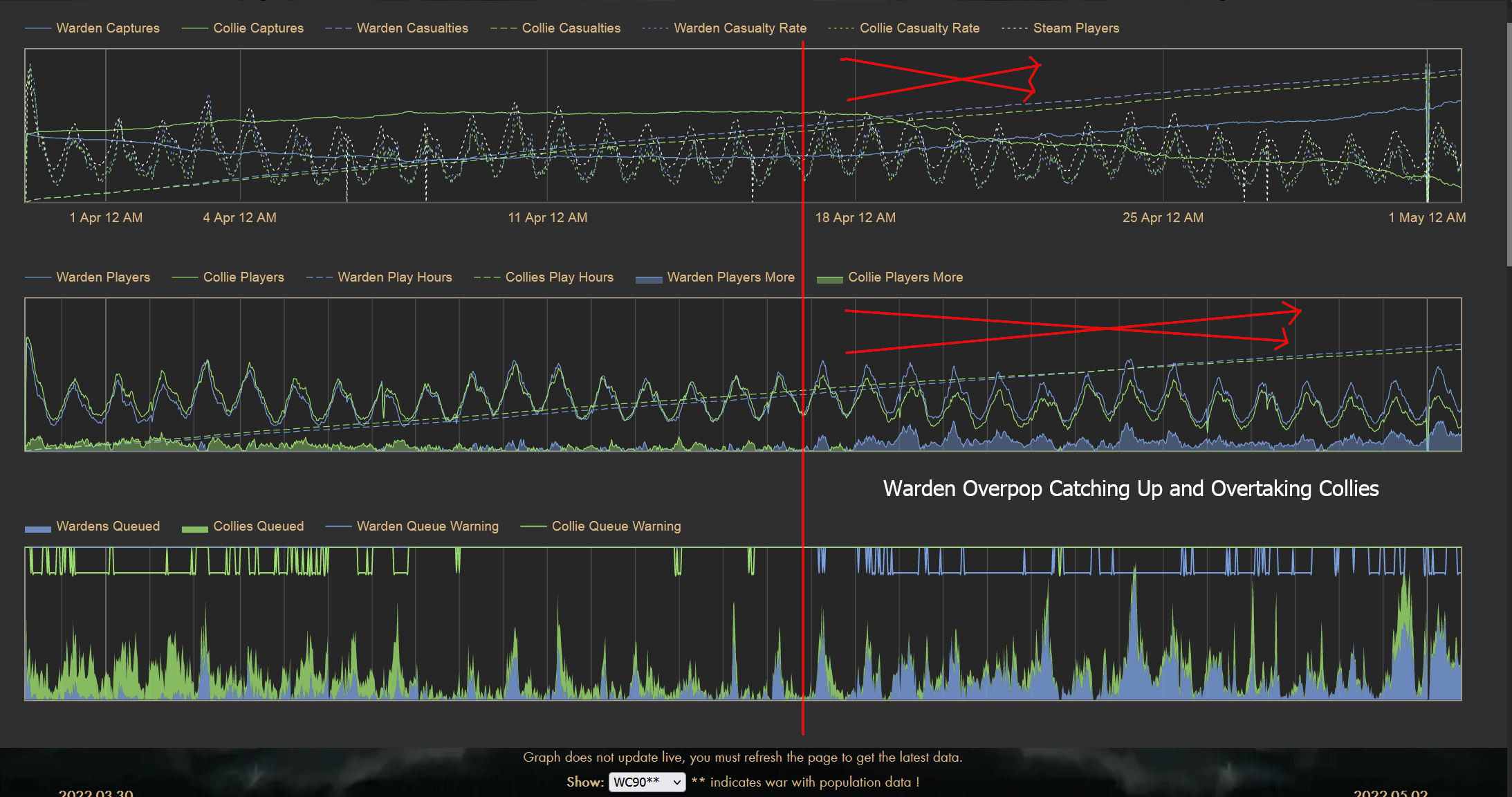Screen dimensions: 1512x797
Task: Hide the Warden Casualties series
Action: (x=412, y=28)
